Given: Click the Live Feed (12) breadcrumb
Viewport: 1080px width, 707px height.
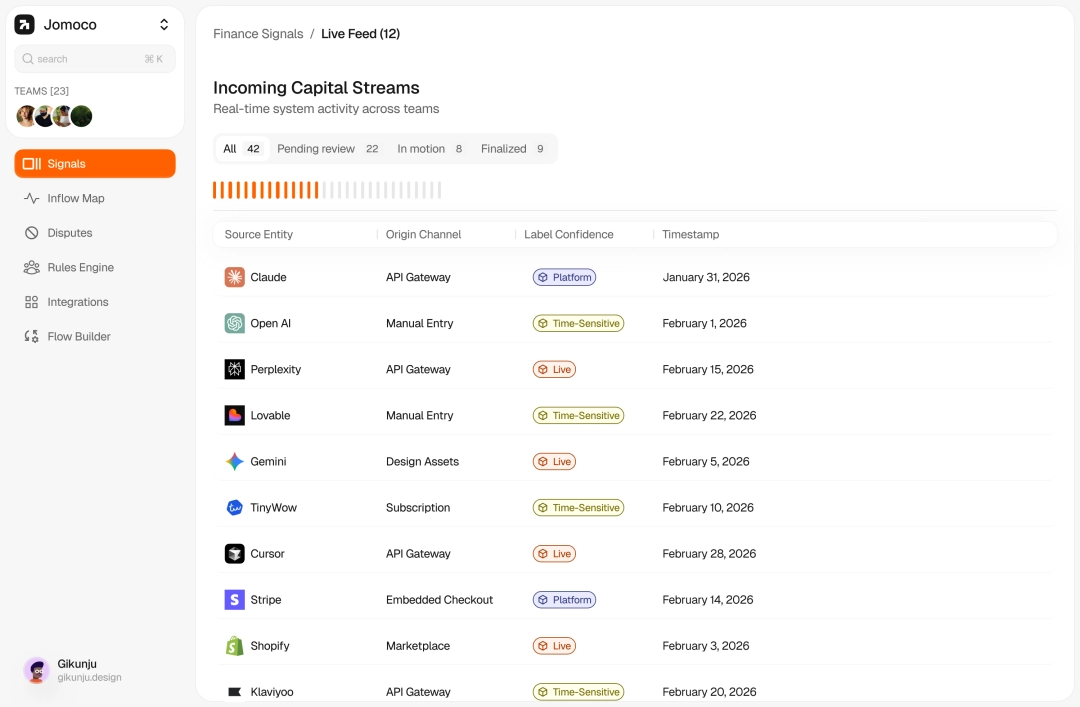Looking at the screenshot, I should pos(360,34).
